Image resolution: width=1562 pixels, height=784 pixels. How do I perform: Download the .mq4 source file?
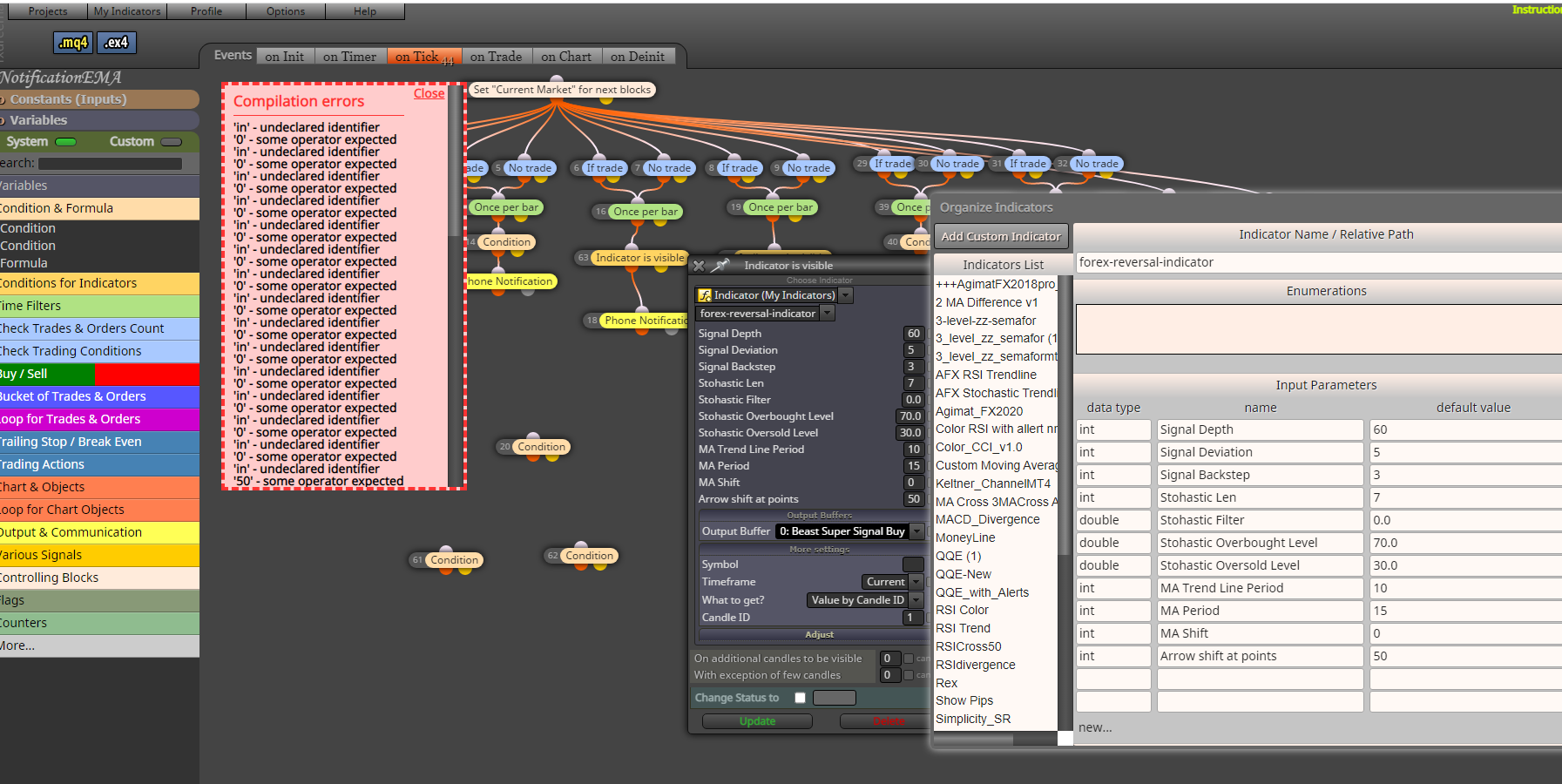click(73, 42)
